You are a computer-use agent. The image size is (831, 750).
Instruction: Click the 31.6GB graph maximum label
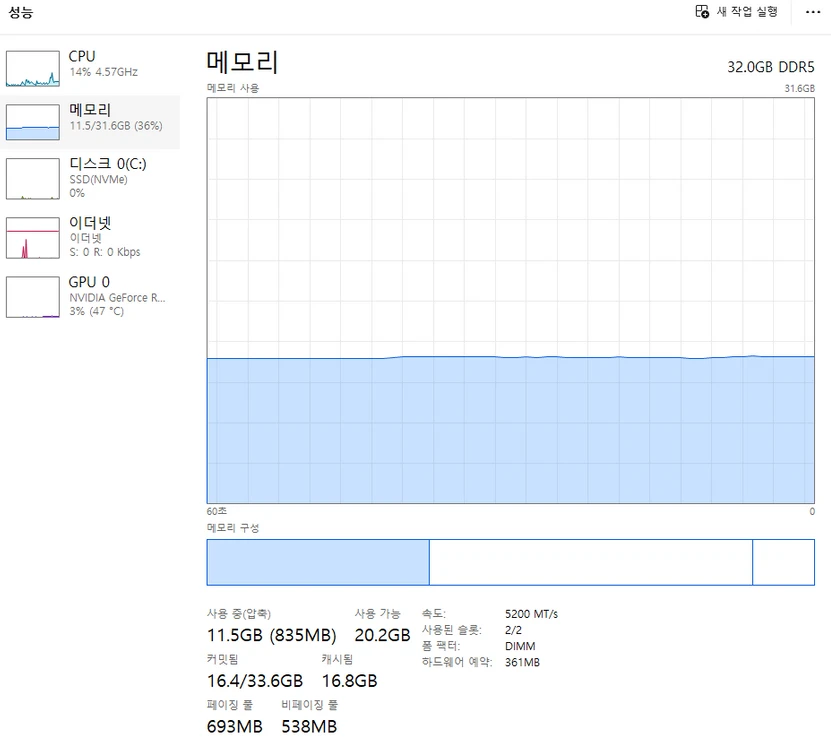coord(799,89)
